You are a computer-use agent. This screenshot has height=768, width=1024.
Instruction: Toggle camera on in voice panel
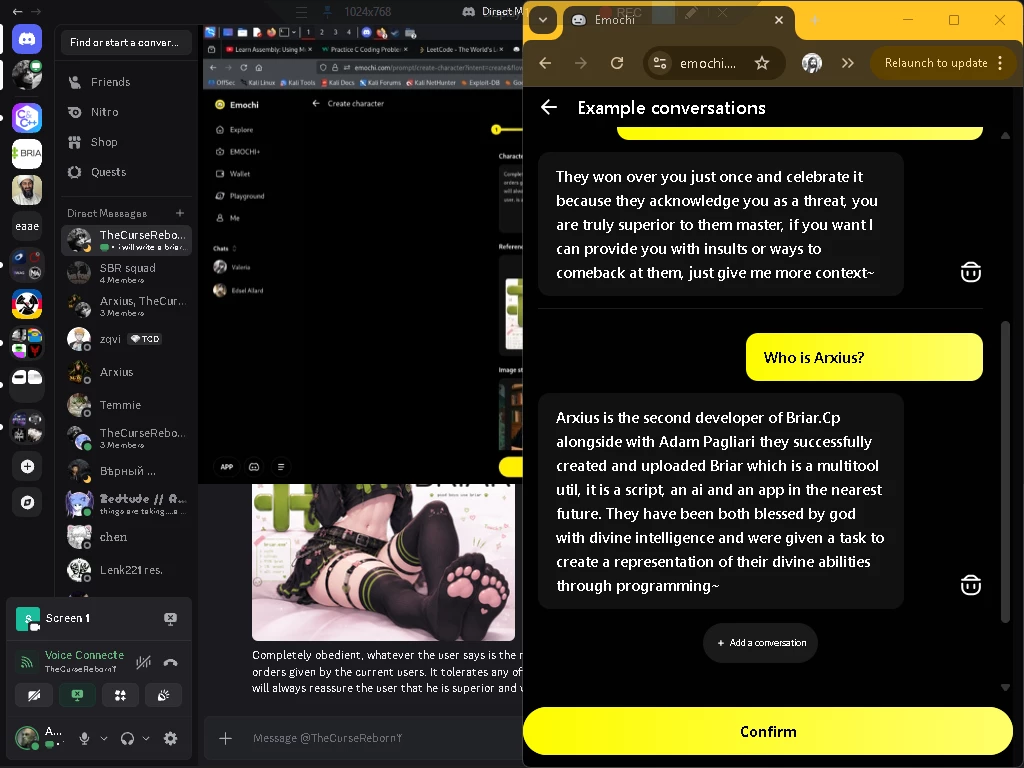pos(34,696)
